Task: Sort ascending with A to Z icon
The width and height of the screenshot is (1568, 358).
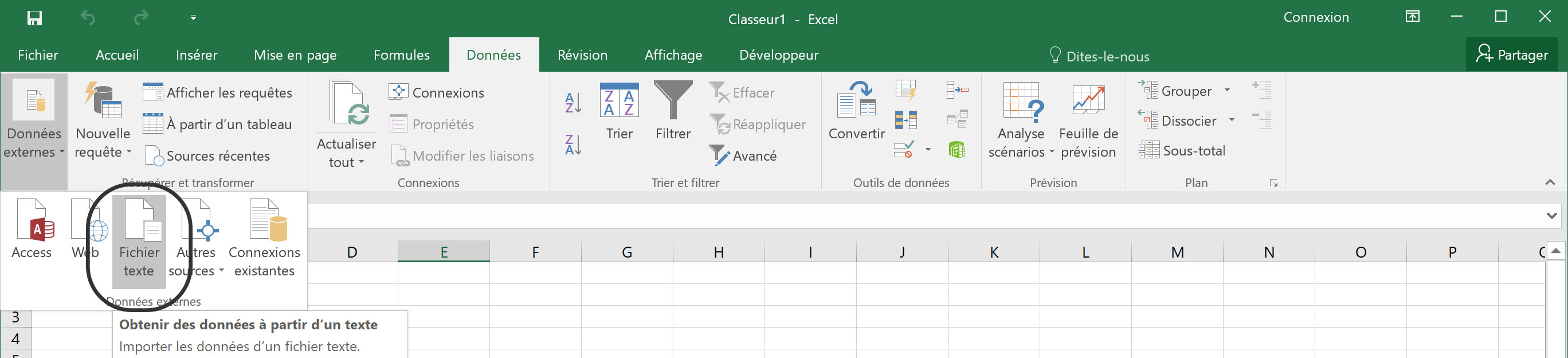Action: point(574,102)
